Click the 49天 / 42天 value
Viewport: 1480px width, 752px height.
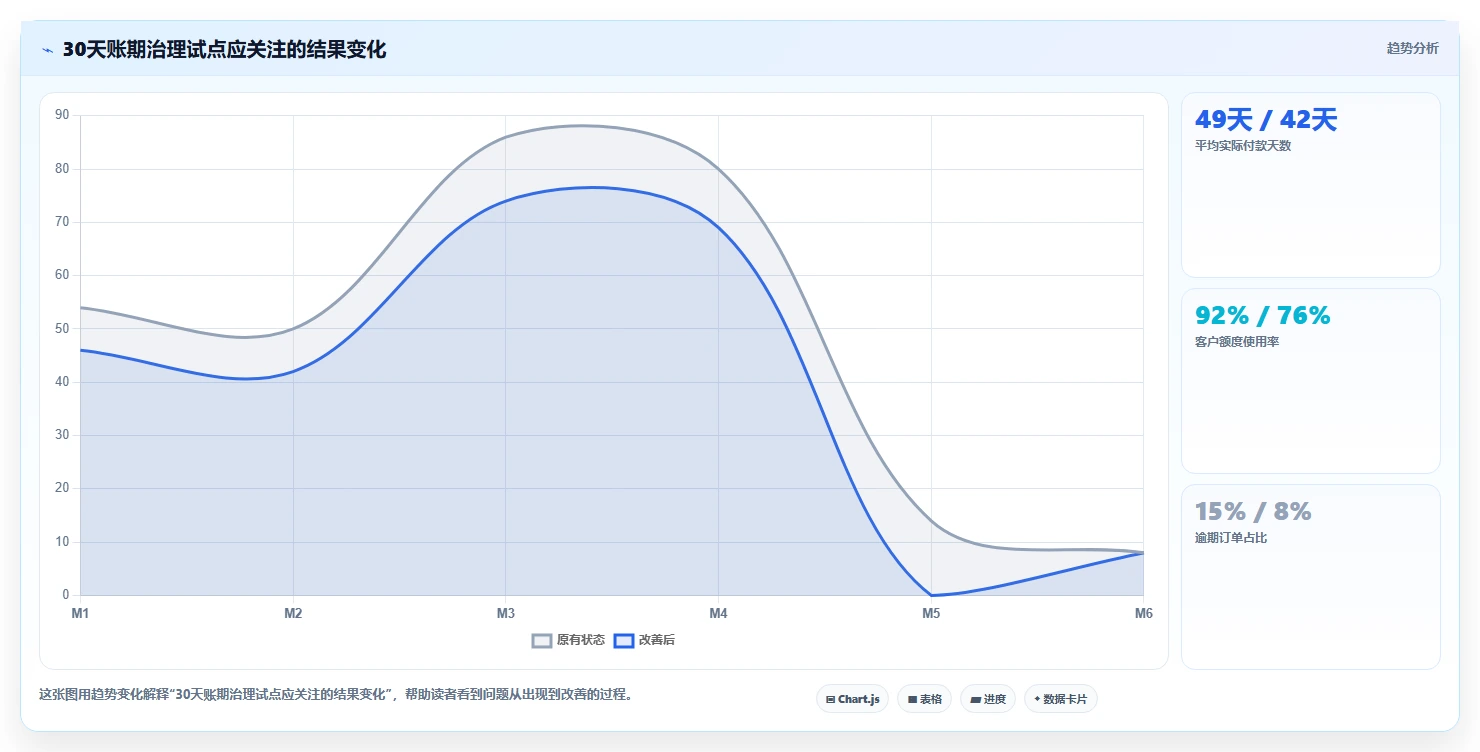tap(1265, 120)
